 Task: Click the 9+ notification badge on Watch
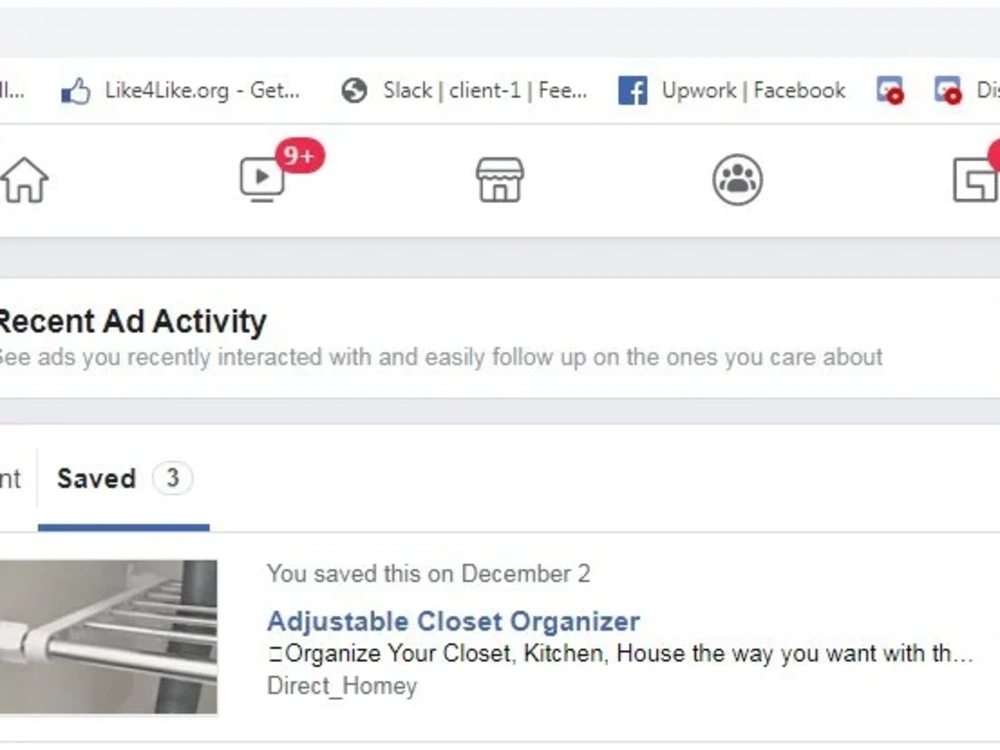[x=300, y=155]
